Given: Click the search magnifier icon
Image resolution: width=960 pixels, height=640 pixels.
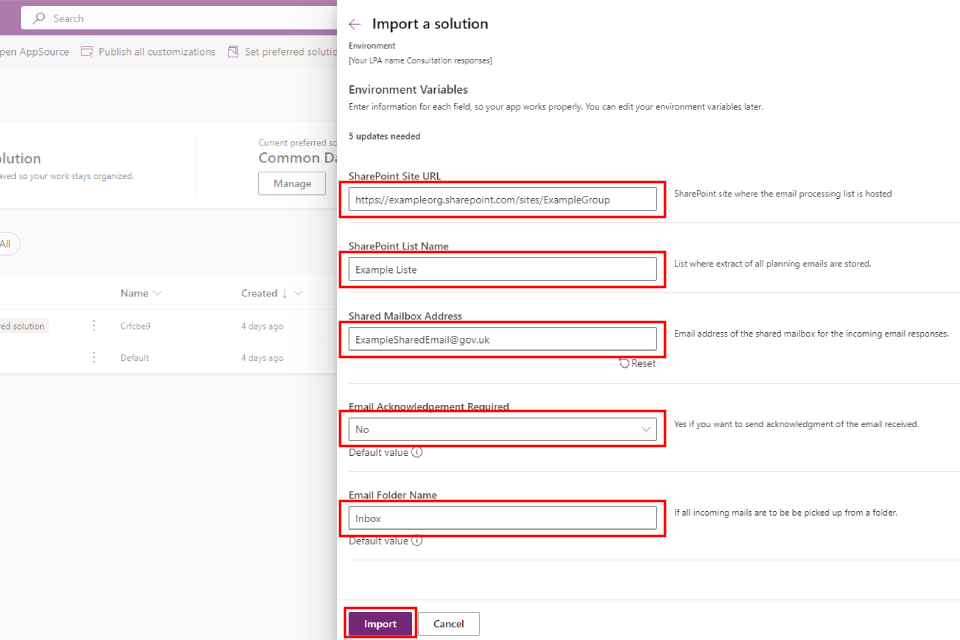Looking at the screenshot, I should pos(39,18).
